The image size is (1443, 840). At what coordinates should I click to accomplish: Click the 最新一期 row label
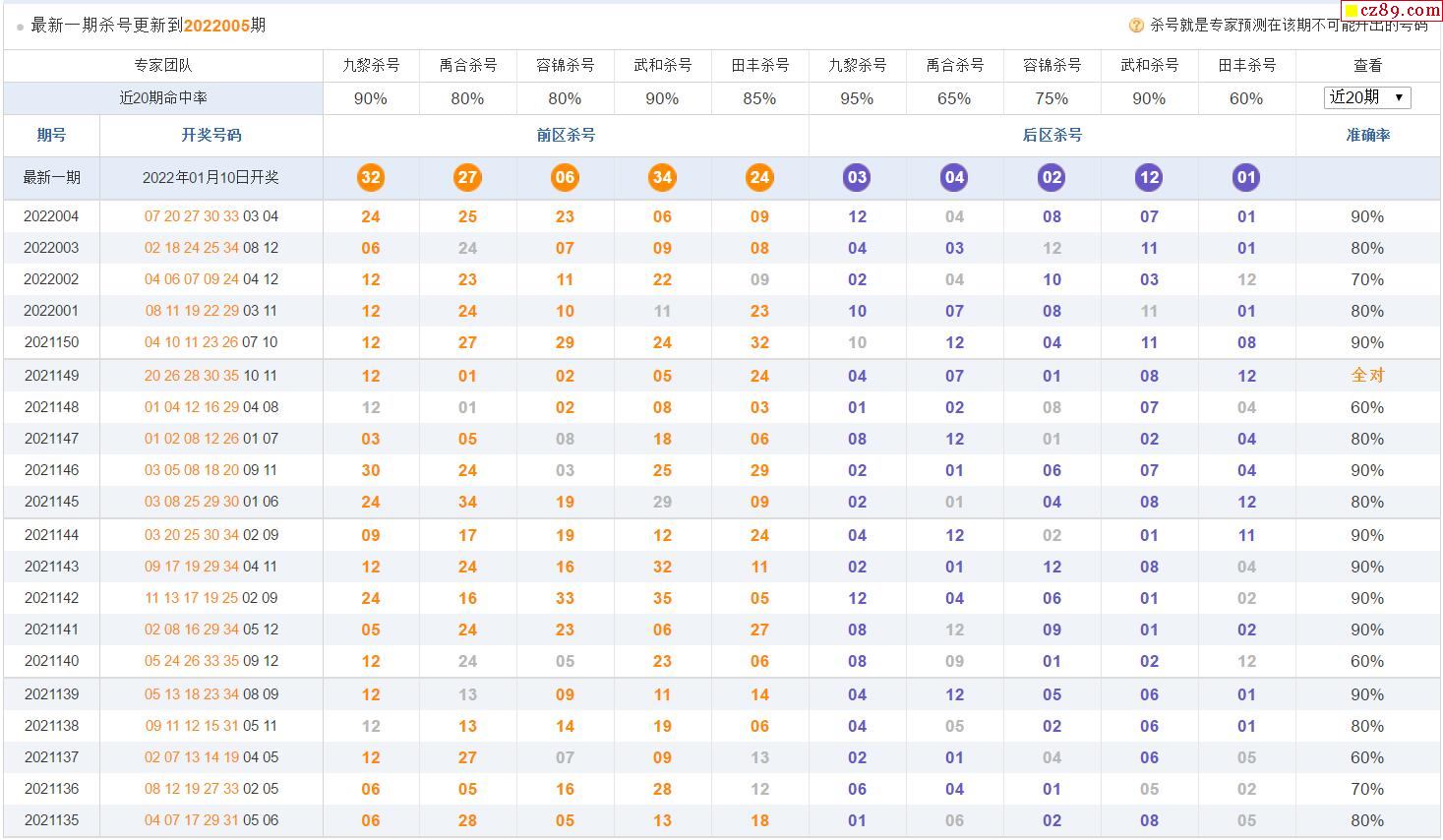51,178
